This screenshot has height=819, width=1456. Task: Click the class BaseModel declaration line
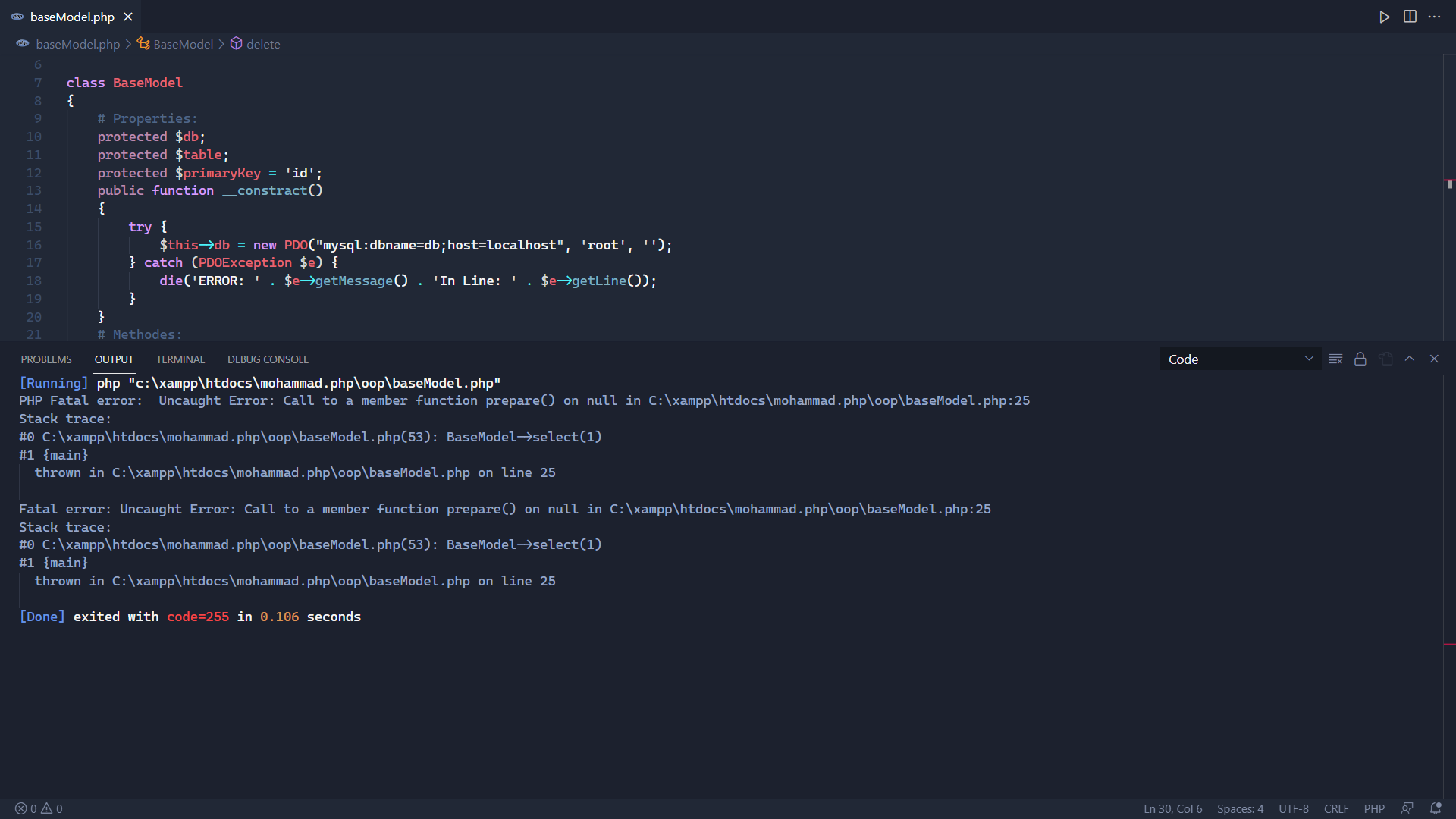pyautogui.click(x=124, y=83)
